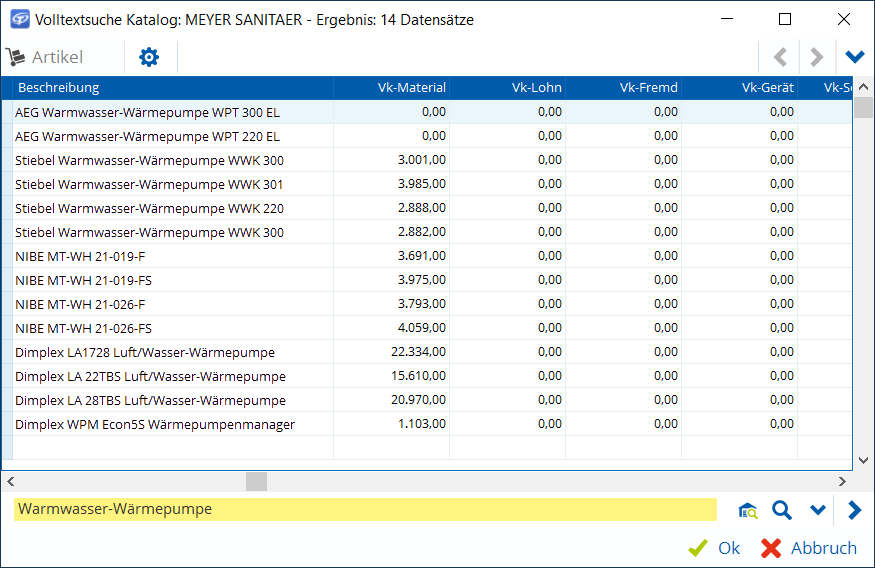The image size is (875, 568).
Task: Select row NIBE MT-WH 21-026-FS
Action: [427, 328]
